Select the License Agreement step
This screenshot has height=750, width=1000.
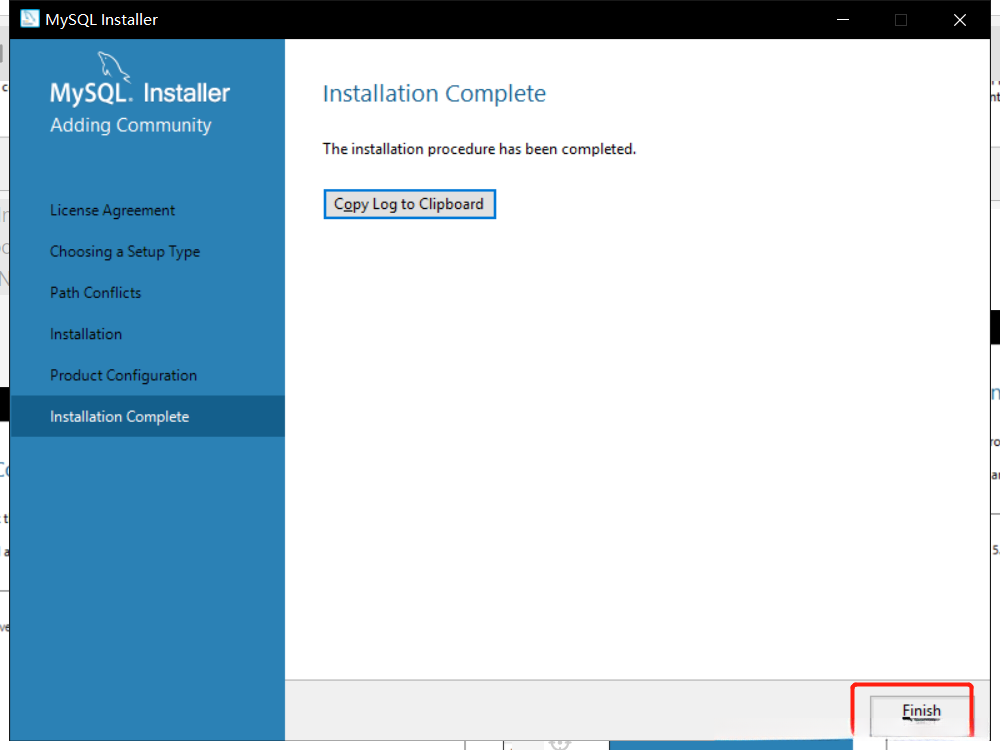pyautogui.click(x=112, y=210)
